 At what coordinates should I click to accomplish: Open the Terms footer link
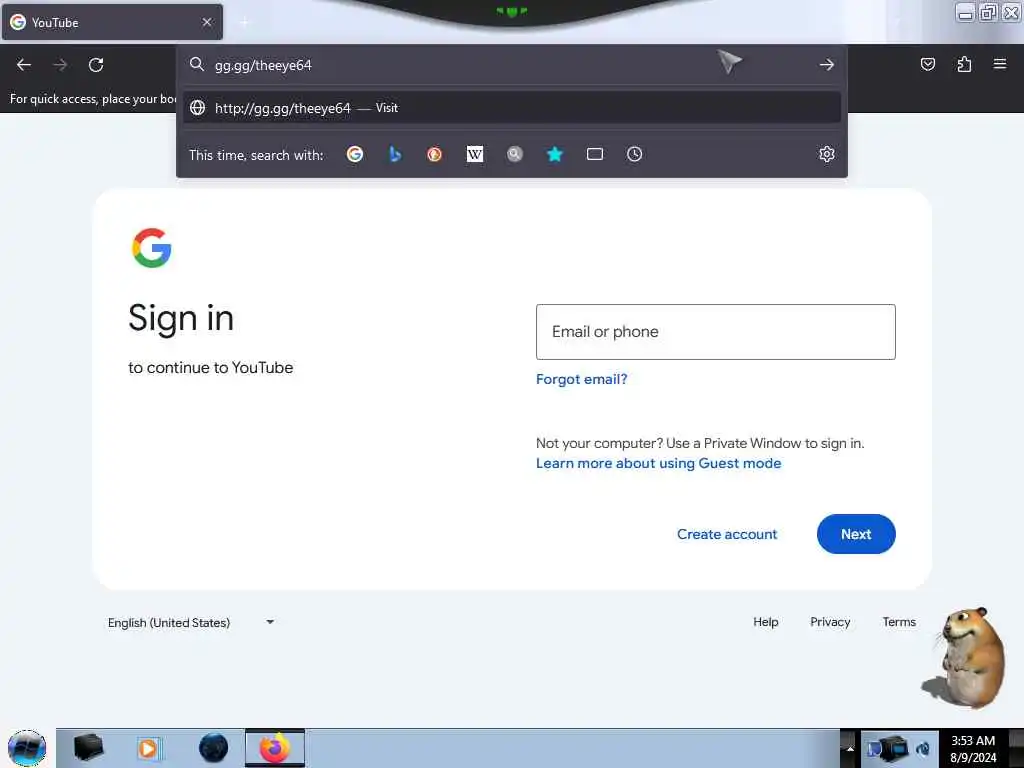[899, 622]
